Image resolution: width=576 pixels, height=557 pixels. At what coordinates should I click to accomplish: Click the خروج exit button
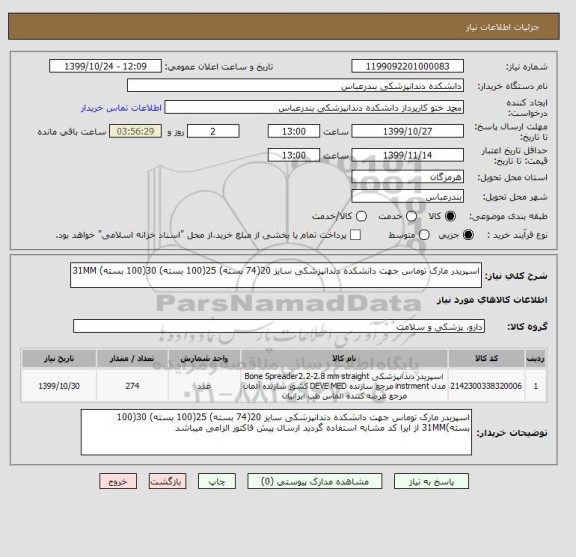click(x=118, y=481)
